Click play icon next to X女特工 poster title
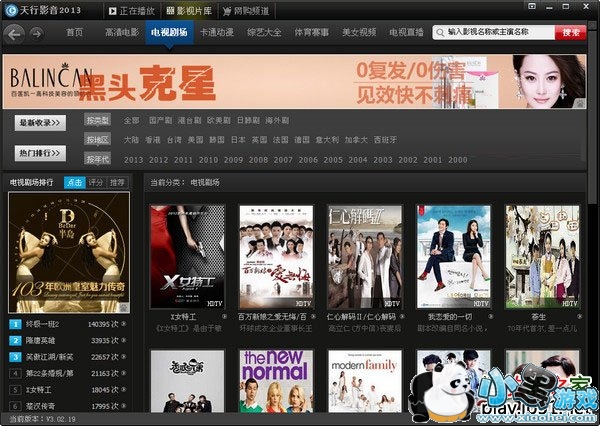Screen dimensions: 600x426 pyautogui.click(x=225, y=317)
